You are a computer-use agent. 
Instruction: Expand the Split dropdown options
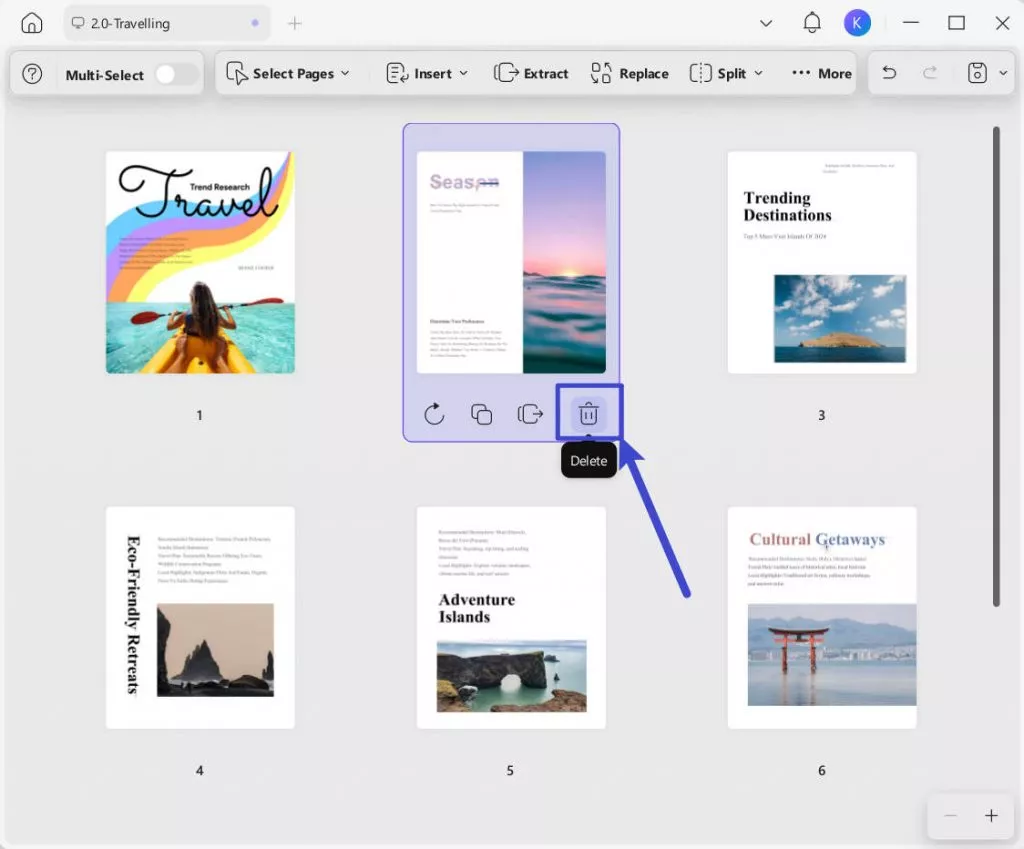726,73
